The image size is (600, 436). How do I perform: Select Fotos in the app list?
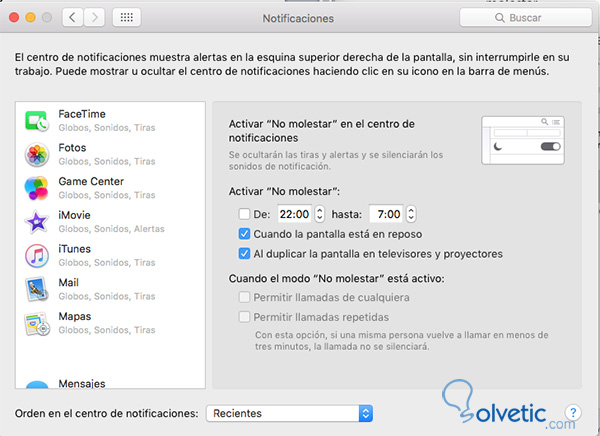tap(110, 155)
